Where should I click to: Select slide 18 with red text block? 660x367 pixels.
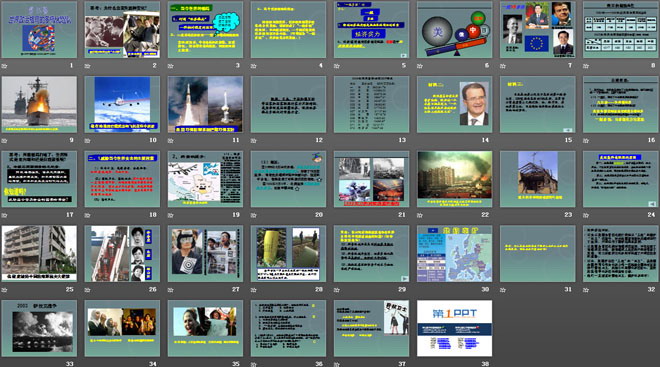pos(122,179)
